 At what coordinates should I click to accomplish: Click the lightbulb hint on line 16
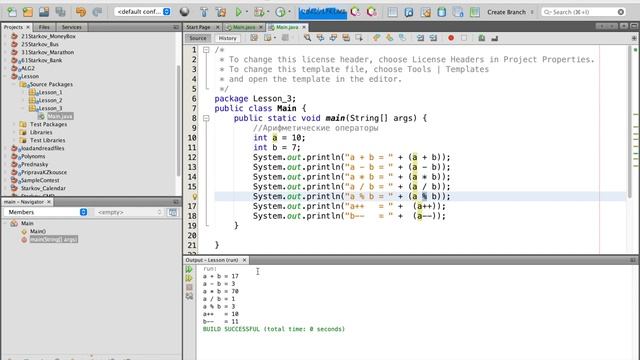[x=195, y=197]
